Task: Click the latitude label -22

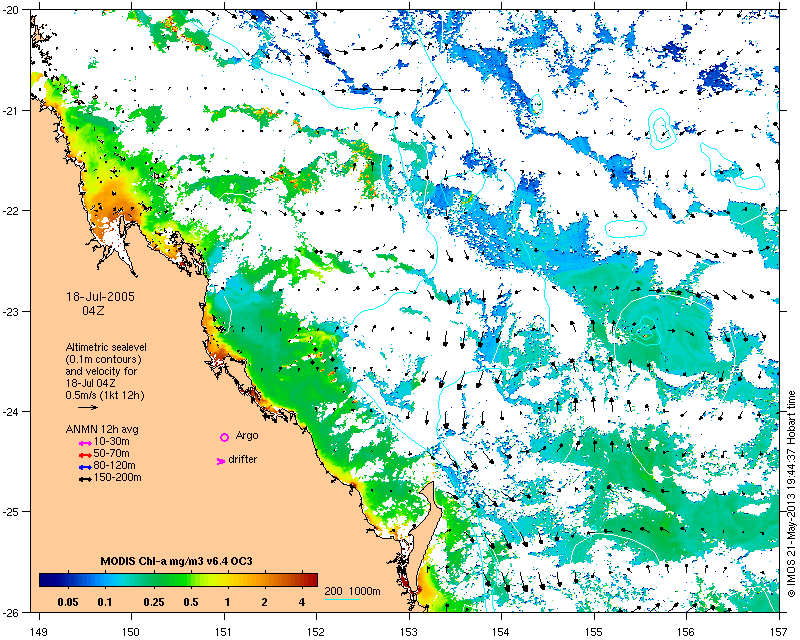Action: click(11, 211)
